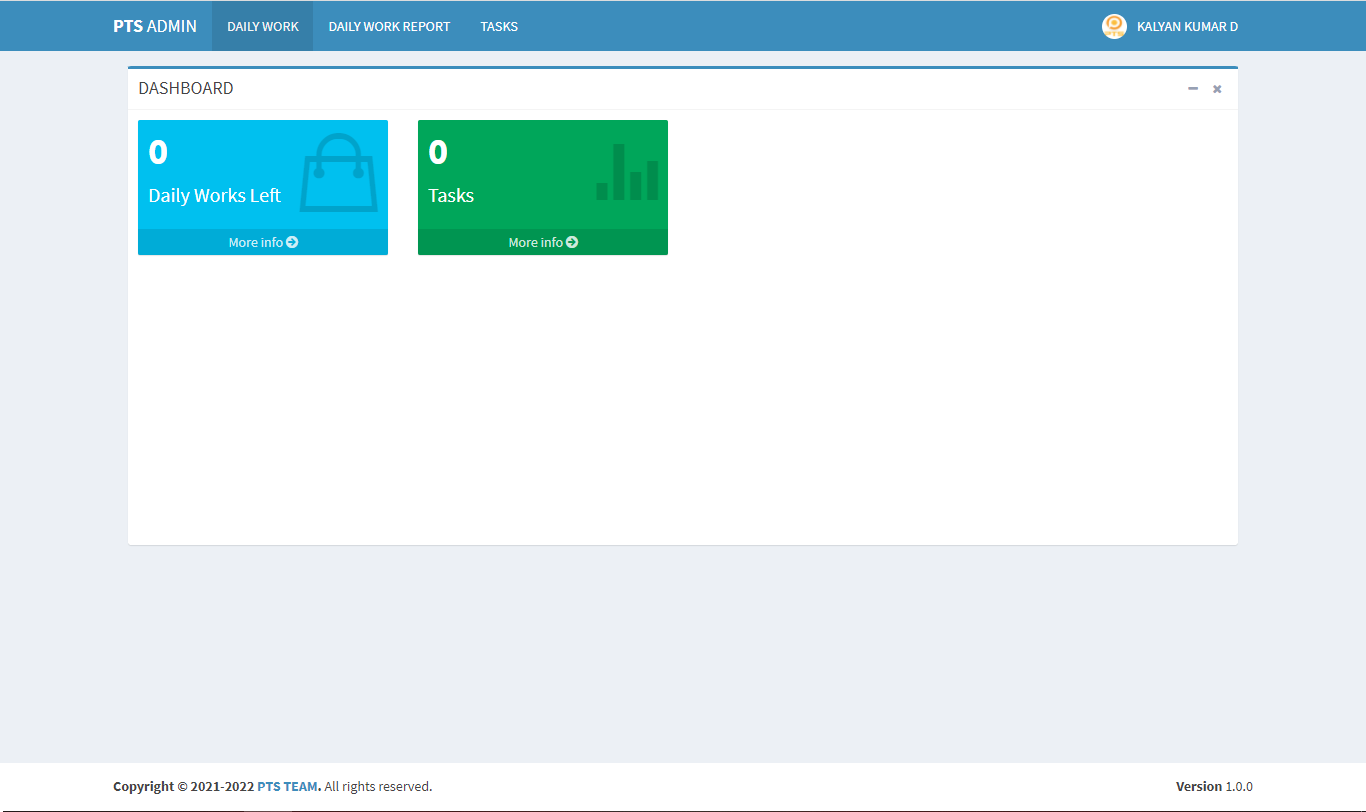Click the user avatar icon in navbar

click(x=1114, y=27)
